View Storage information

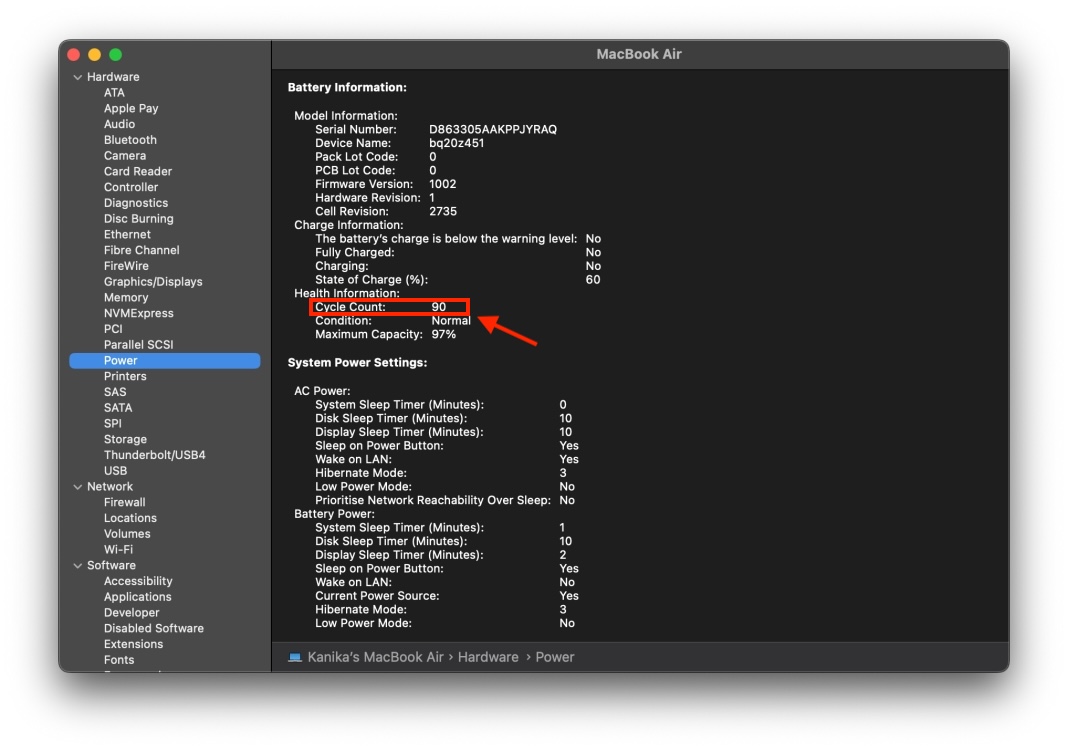(125, 439)
